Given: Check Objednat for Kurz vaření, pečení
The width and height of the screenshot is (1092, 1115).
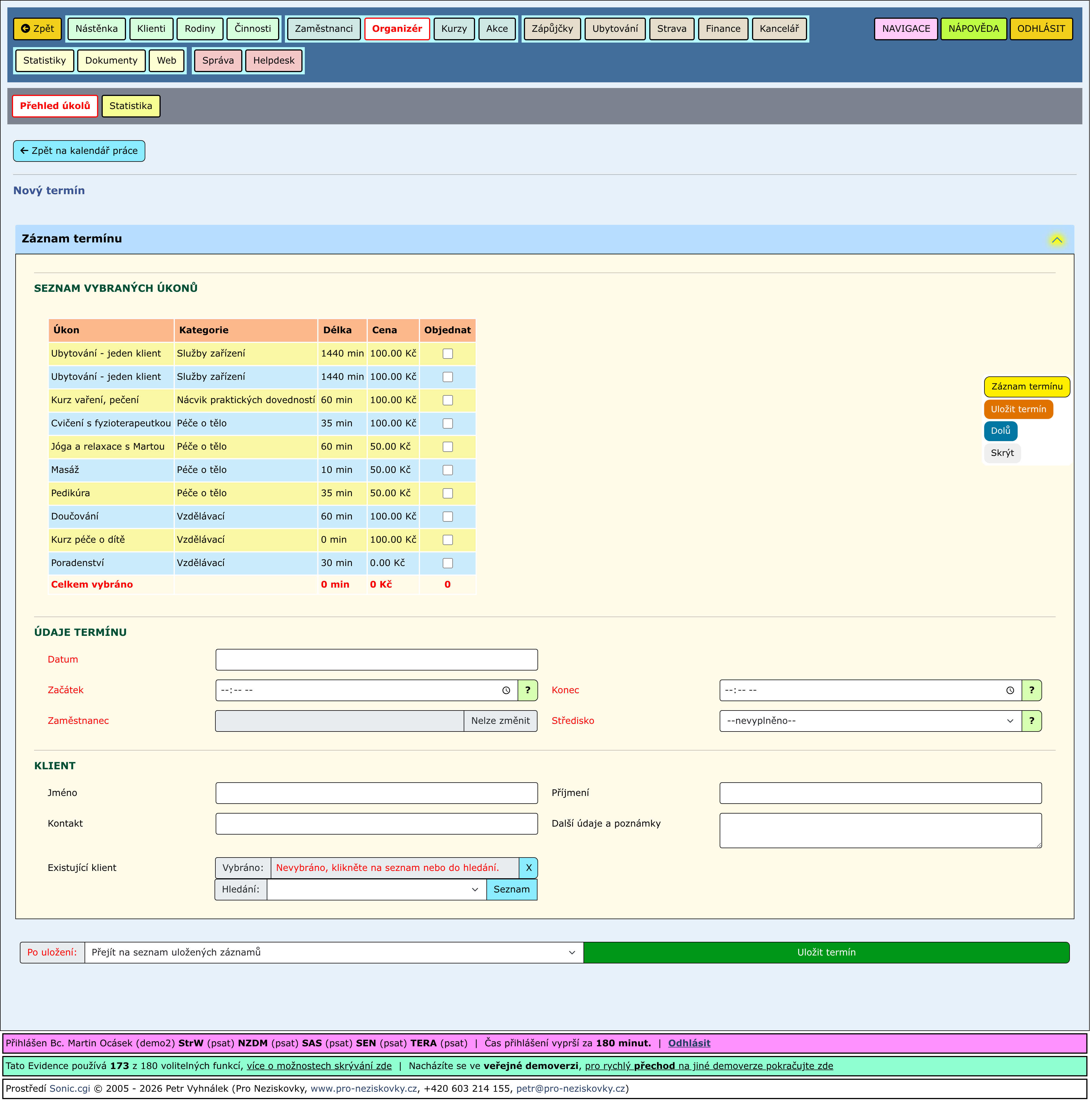Looking at the screenshot, I should click(448, 400).
